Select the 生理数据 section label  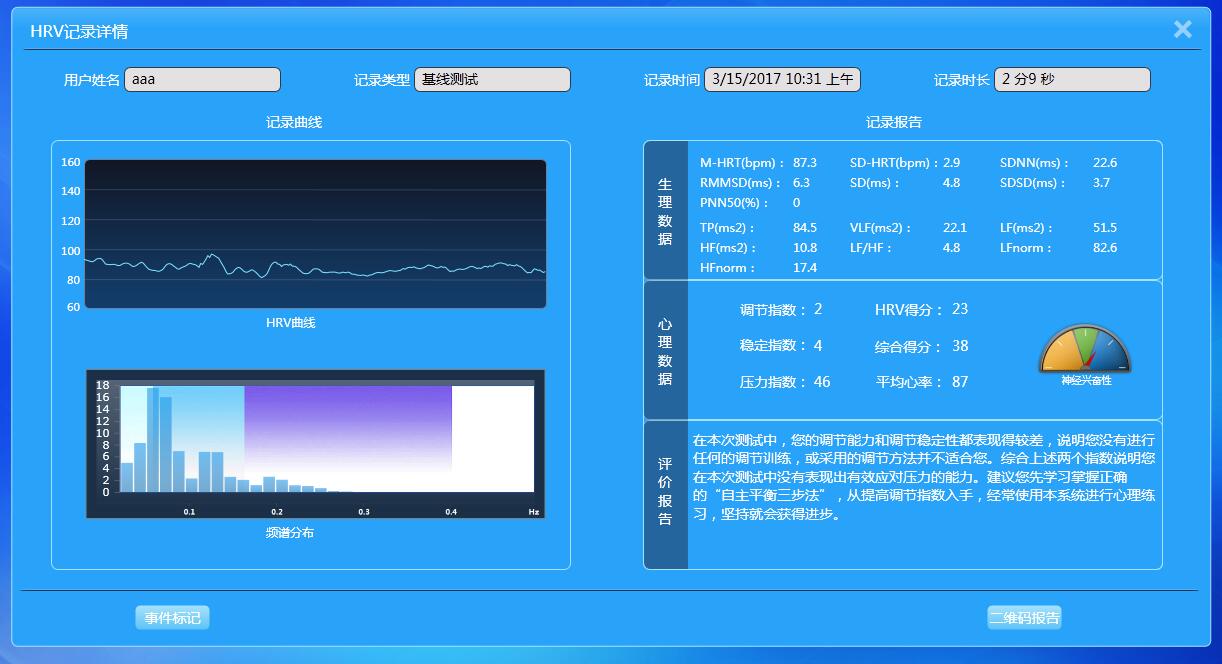coord(666,211)
